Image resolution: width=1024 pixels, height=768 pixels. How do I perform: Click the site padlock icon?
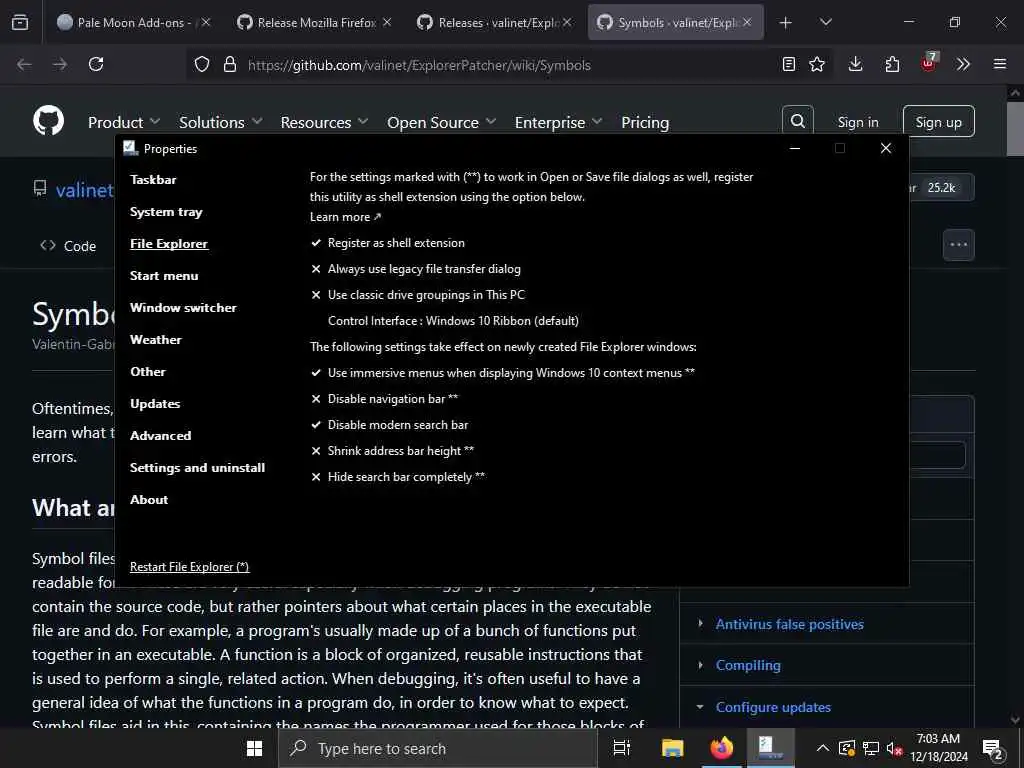[229, 64]
